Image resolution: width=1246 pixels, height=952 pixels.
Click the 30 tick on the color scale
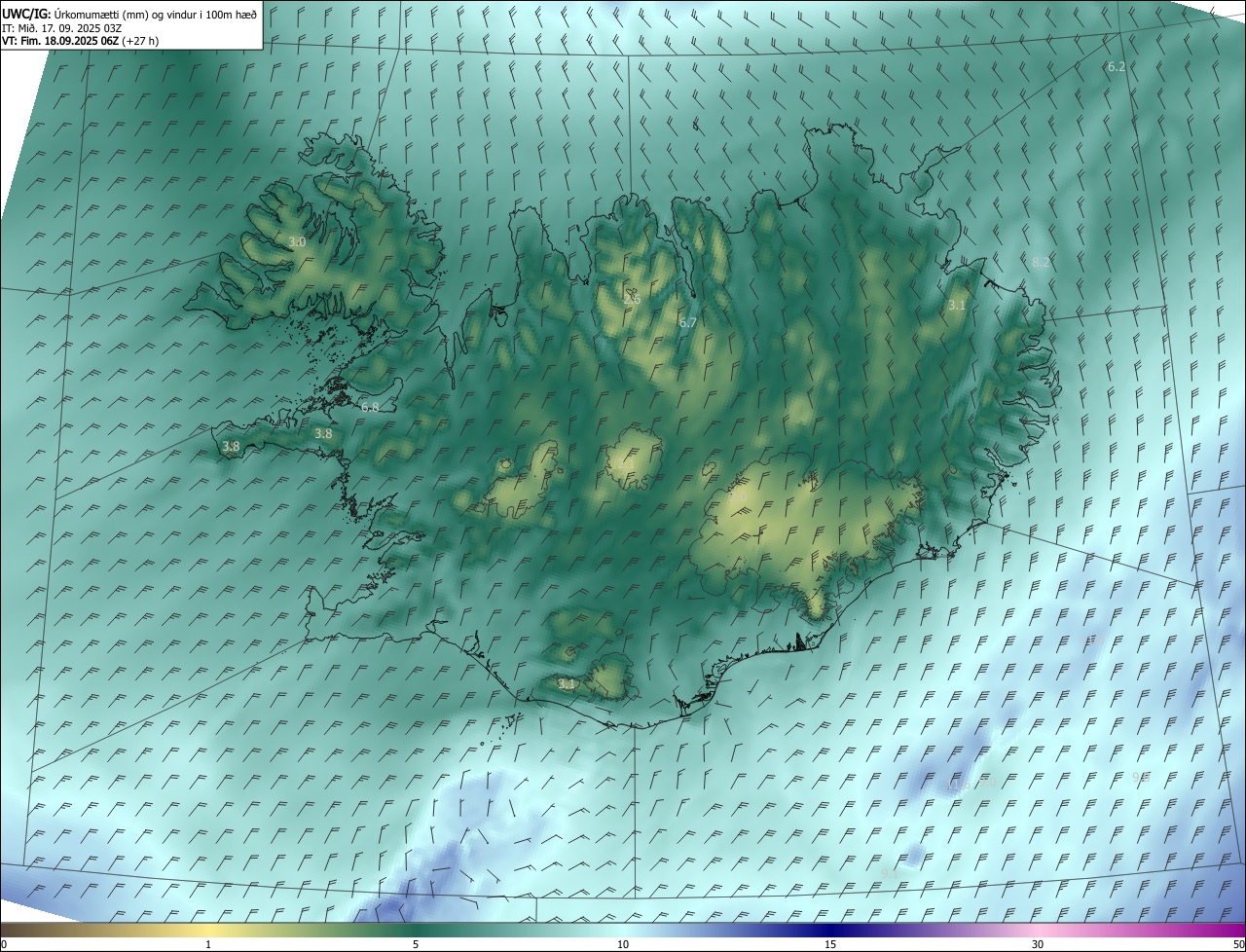click(x=1038, y=944)
